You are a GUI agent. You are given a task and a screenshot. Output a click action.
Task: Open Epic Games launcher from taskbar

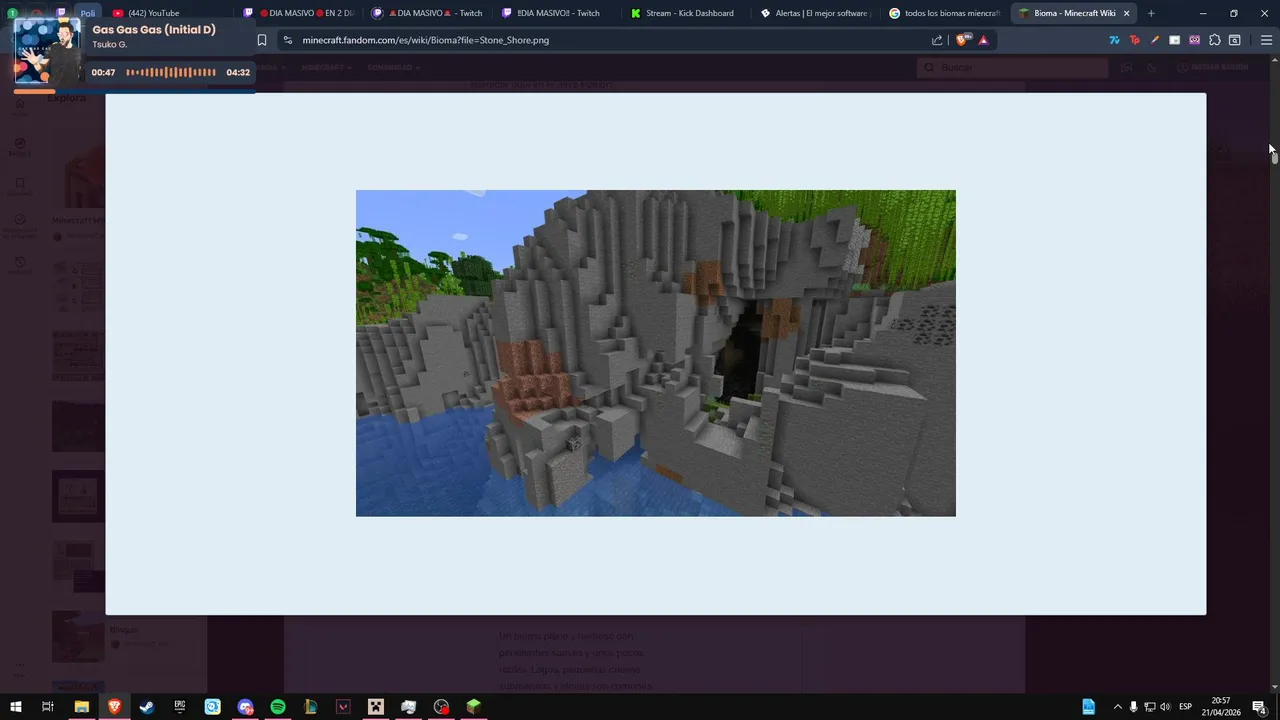click(180, 707)
